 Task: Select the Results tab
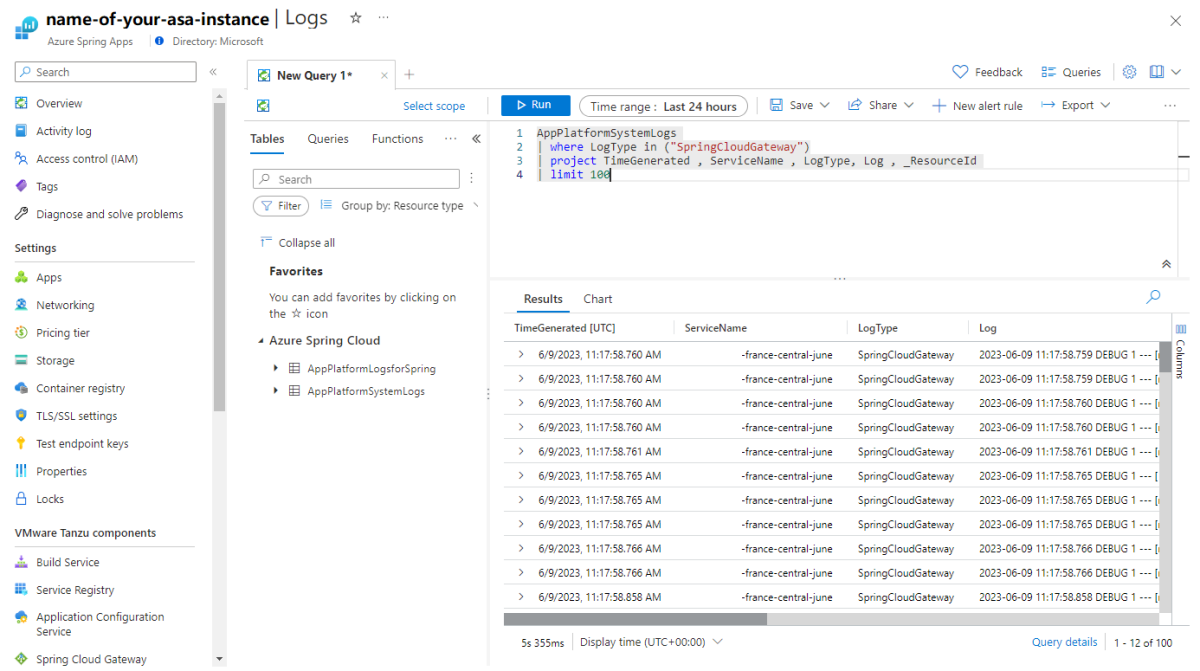[x=543, y=299]
